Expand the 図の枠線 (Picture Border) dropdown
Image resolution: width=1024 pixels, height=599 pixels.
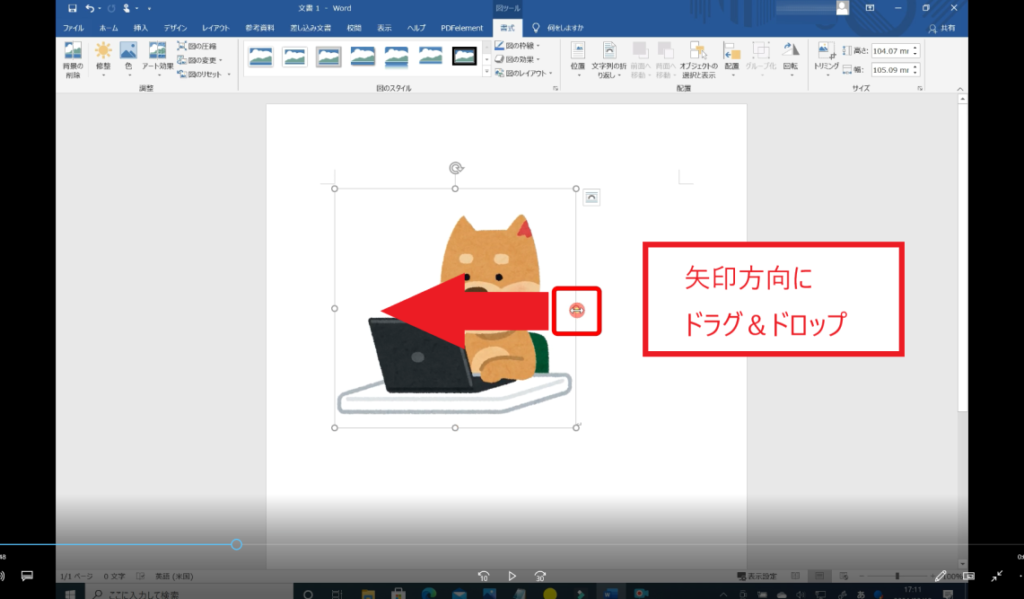518,45
